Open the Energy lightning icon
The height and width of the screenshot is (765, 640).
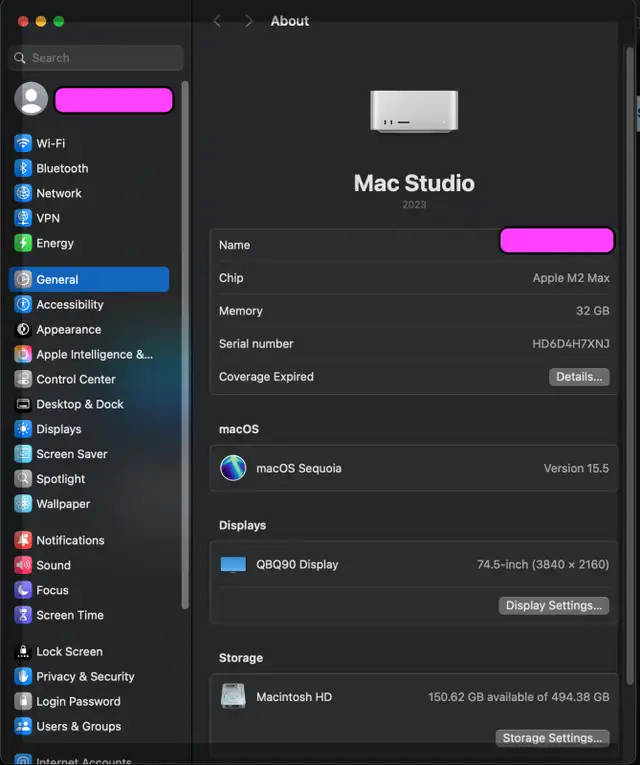point(23,242)
